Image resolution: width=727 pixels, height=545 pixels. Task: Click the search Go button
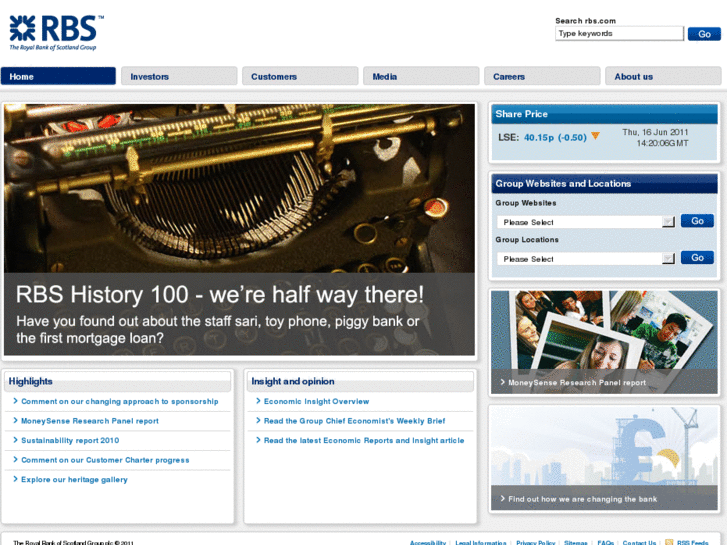pyautogui.click(x=704, y=34)
